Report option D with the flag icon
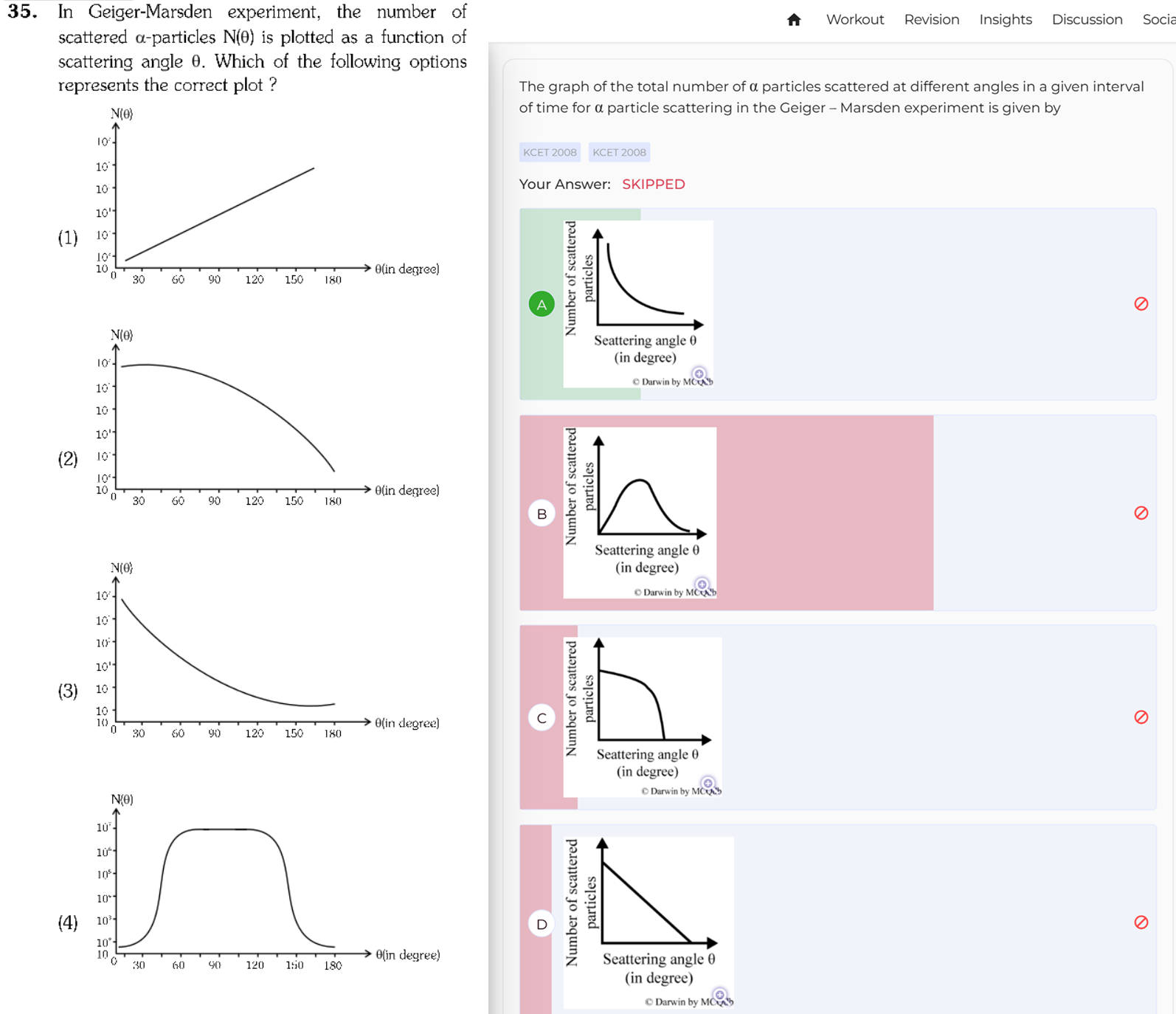This screenshot has height=1014, width=1176. [1141, 922]
